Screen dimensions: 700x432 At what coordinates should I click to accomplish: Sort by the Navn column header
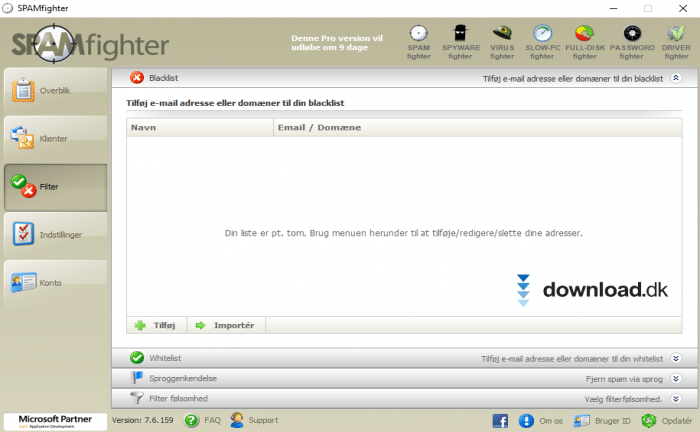200,128
